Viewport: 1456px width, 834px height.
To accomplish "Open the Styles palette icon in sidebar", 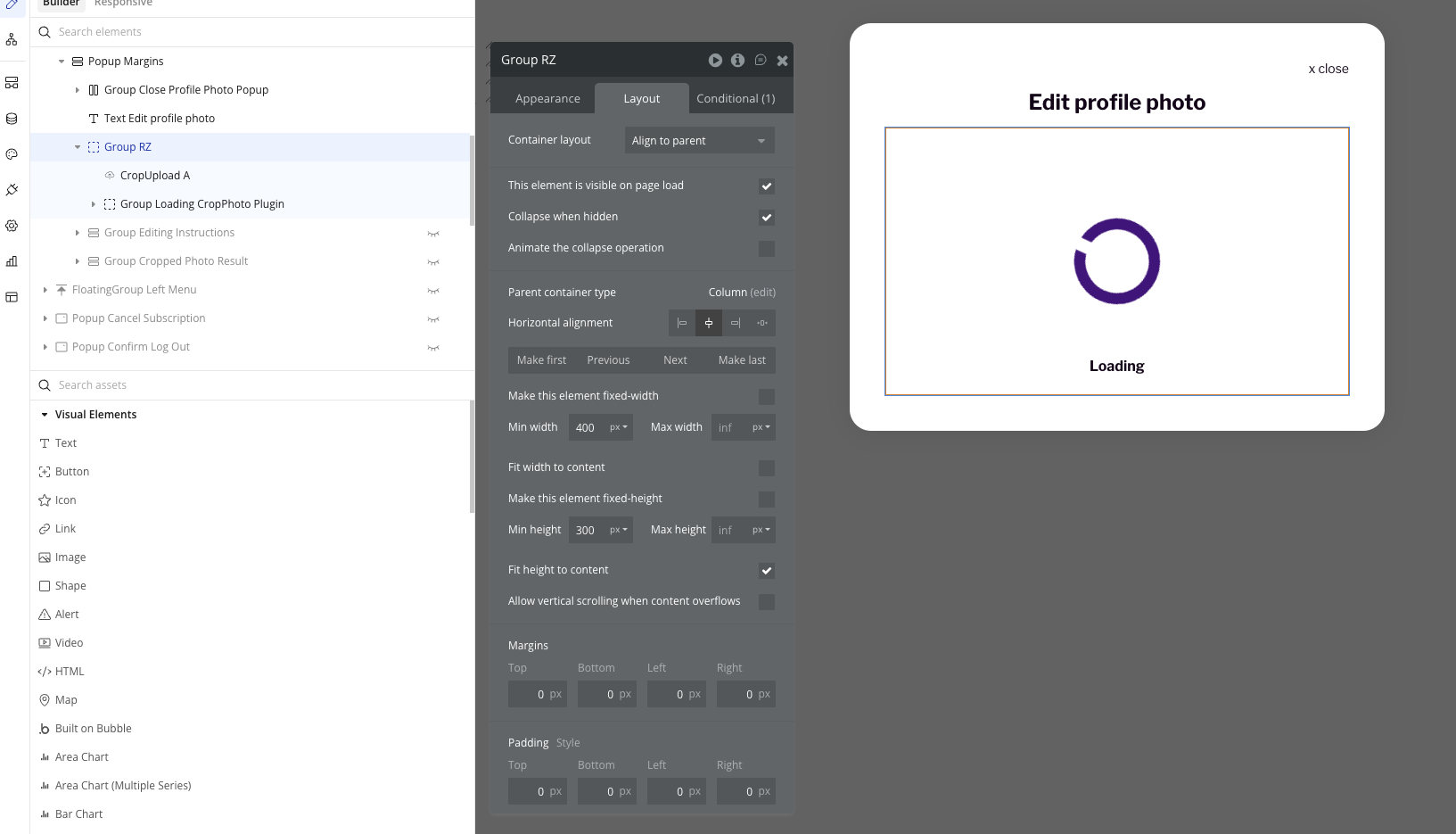I will 12,154.
